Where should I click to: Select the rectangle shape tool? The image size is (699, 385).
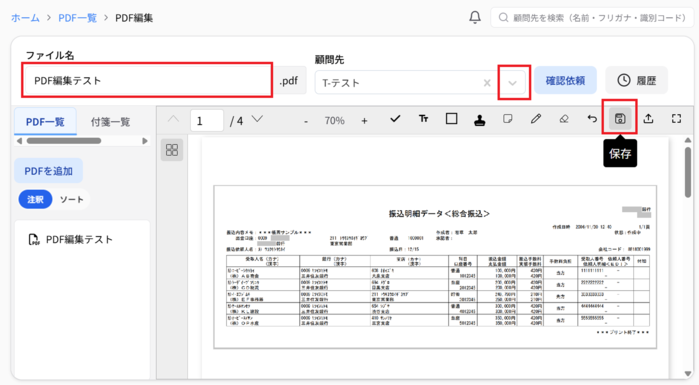[451, 119]
